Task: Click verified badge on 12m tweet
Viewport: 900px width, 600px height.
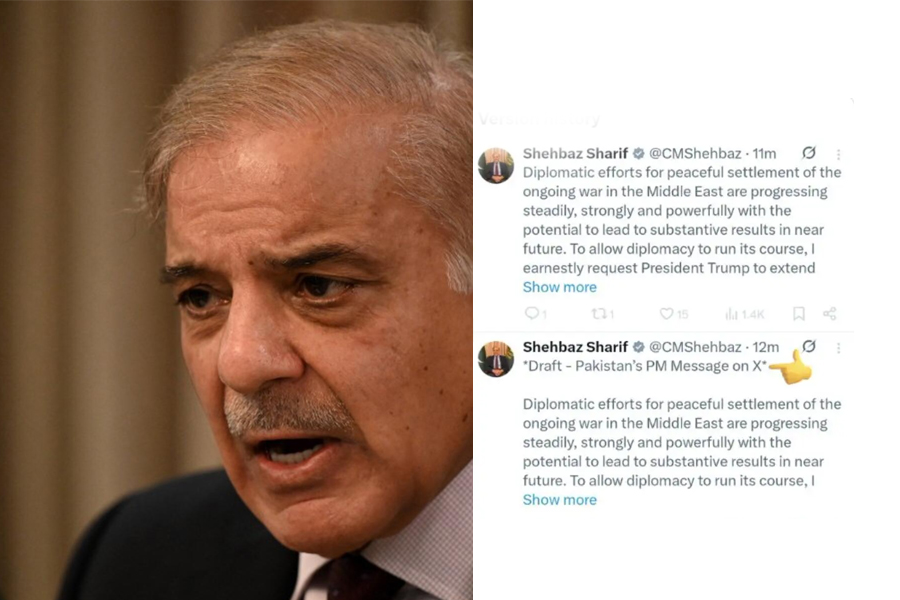Action: [638, 347]
